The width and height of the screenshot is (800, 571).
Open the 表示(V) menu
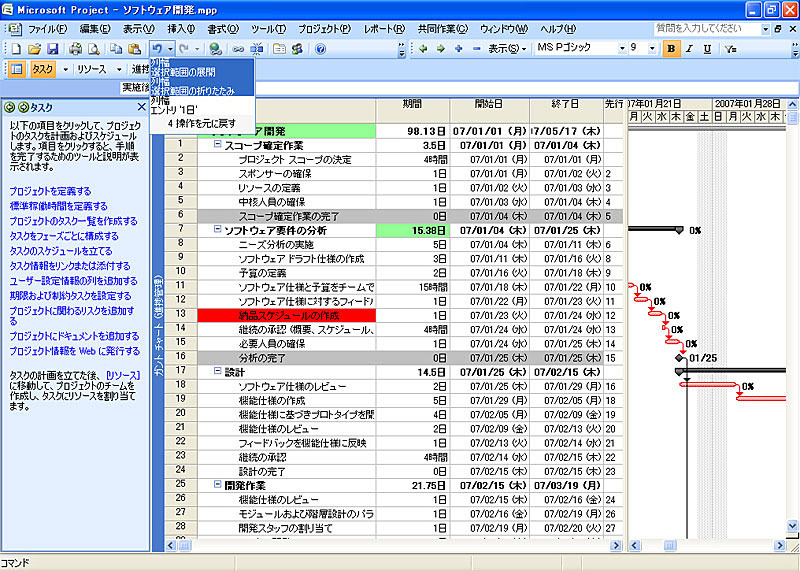point(139,29)
